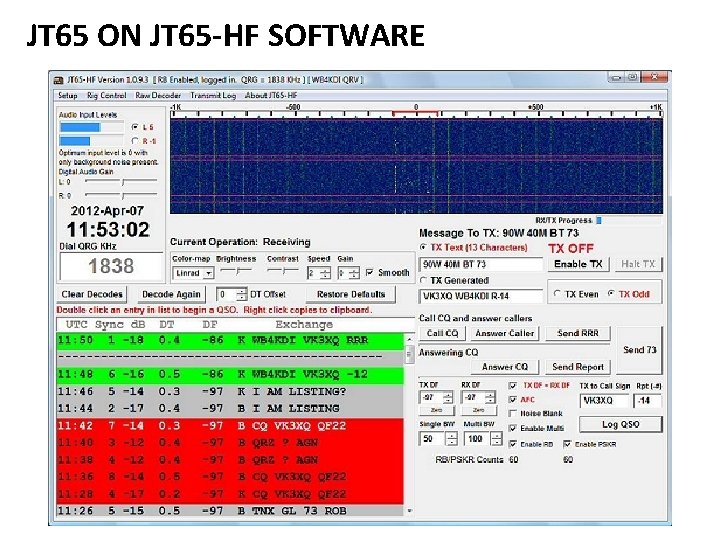720x540 pixels.
Task: Select the TX Generated radio option
Action: 423,280
